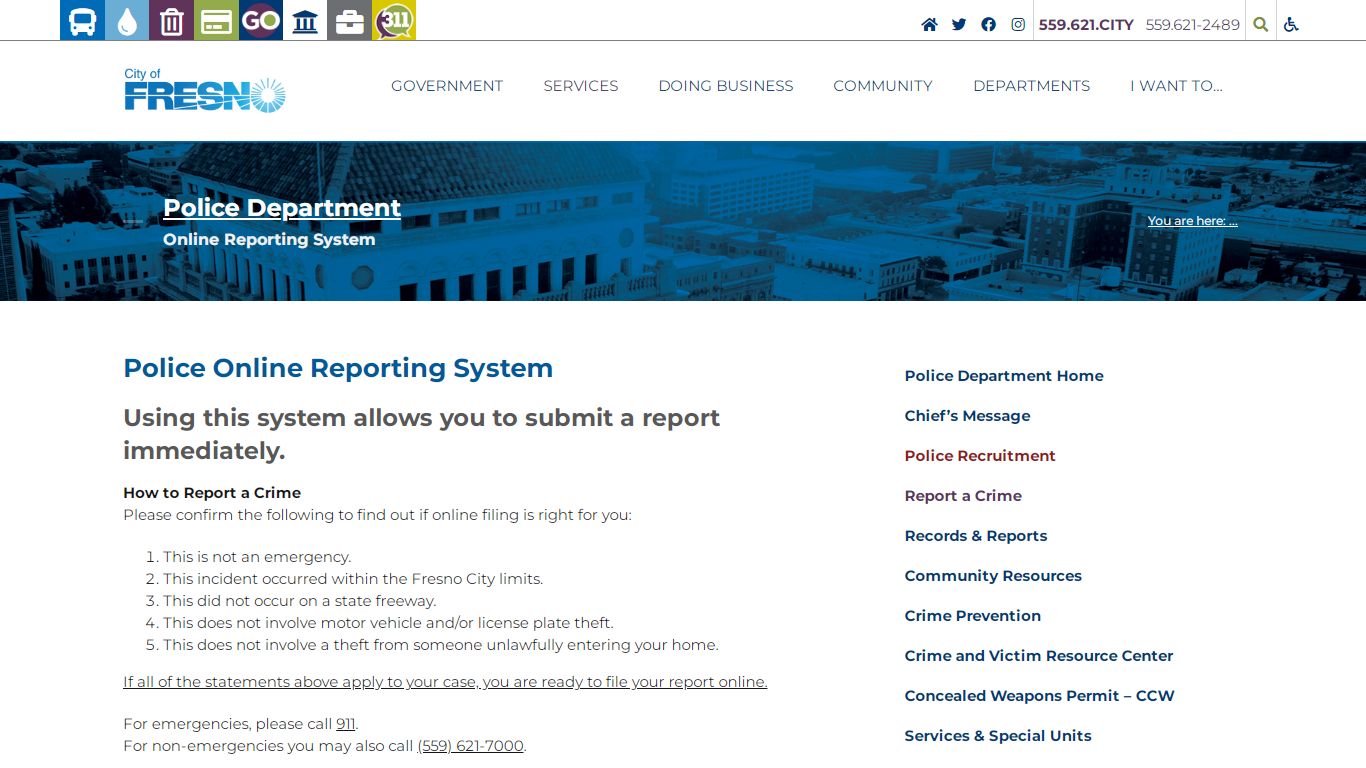Open the Twitter icon
1366x768 pixels.
(x=959, y=25)
